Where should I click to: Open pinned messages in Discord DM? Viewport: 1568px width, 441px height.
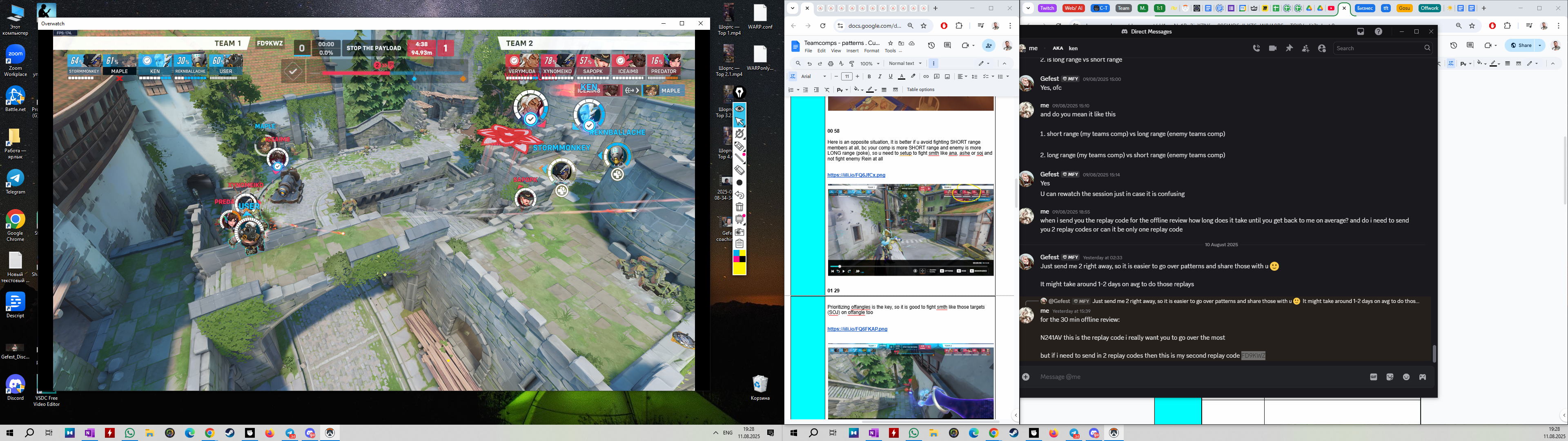pos(1289,48)
